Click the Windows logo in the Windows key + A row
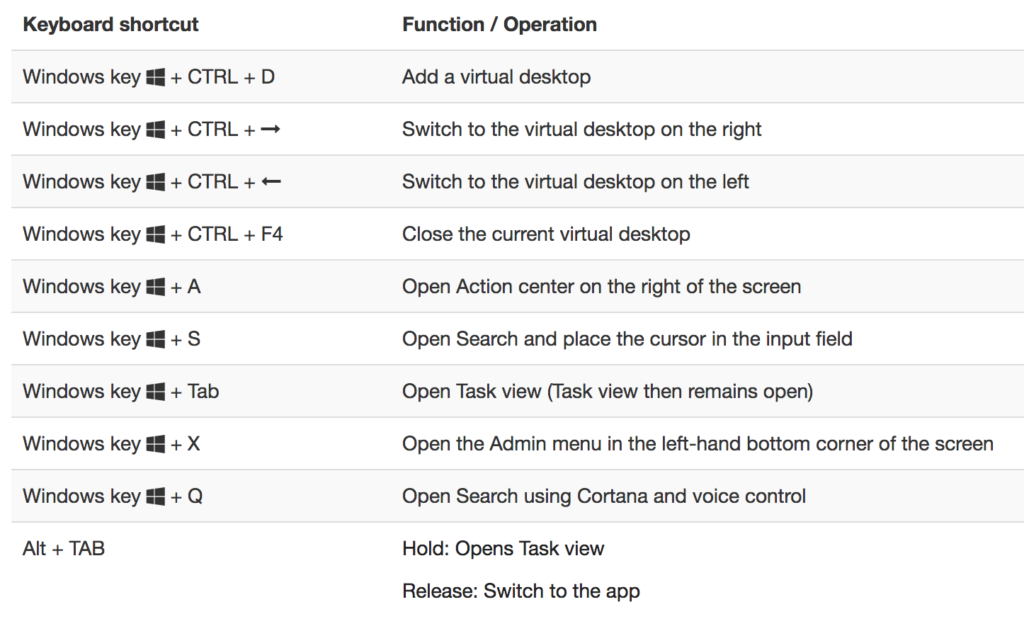Screen dimensions: 1024x619 click(155, 287)
